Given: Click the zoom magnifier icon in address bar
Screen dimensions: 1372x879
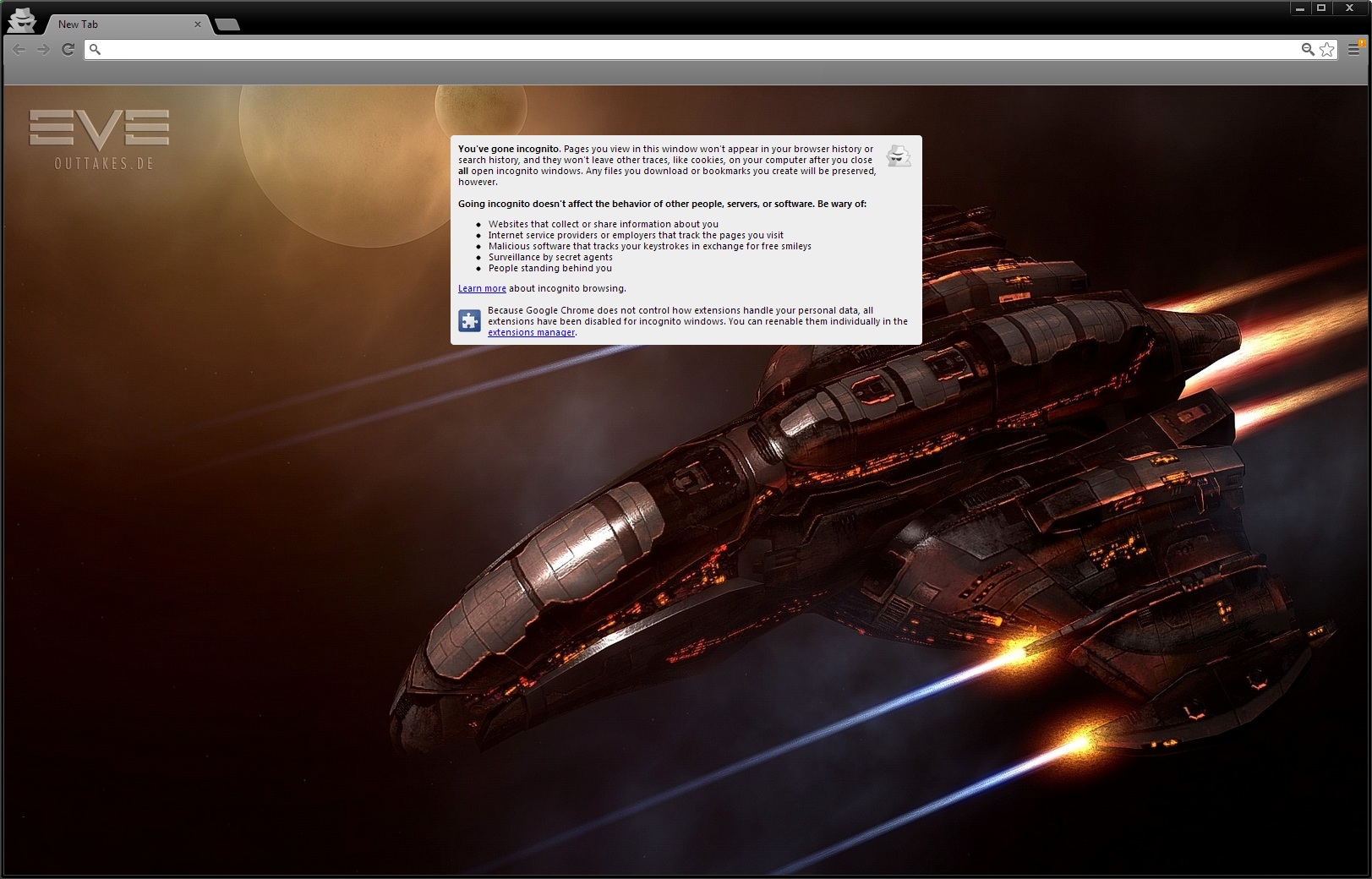Looking at the screenshot, I should [x=1308, y=50].
